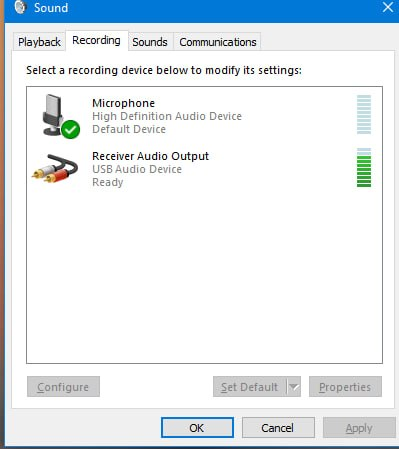Image resolution: width=399 pixels, height=449 pixels.
Task: Select "High Definition Audio Device" text
Action: (167, 116)
